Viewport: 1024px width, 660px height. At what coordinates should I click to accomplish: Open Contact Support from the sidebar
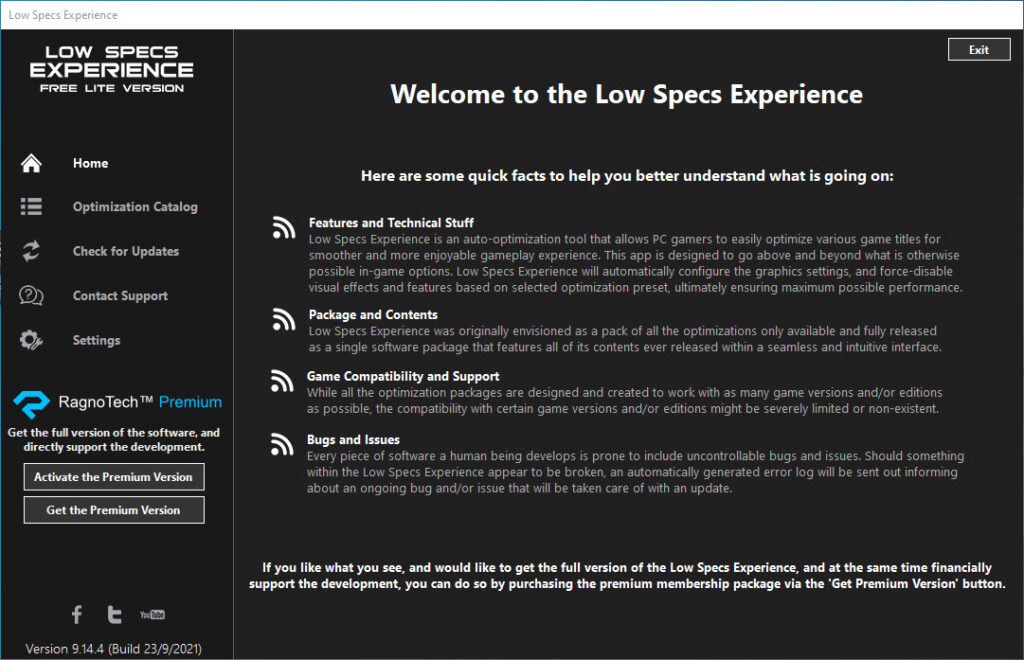pos(120,296)
